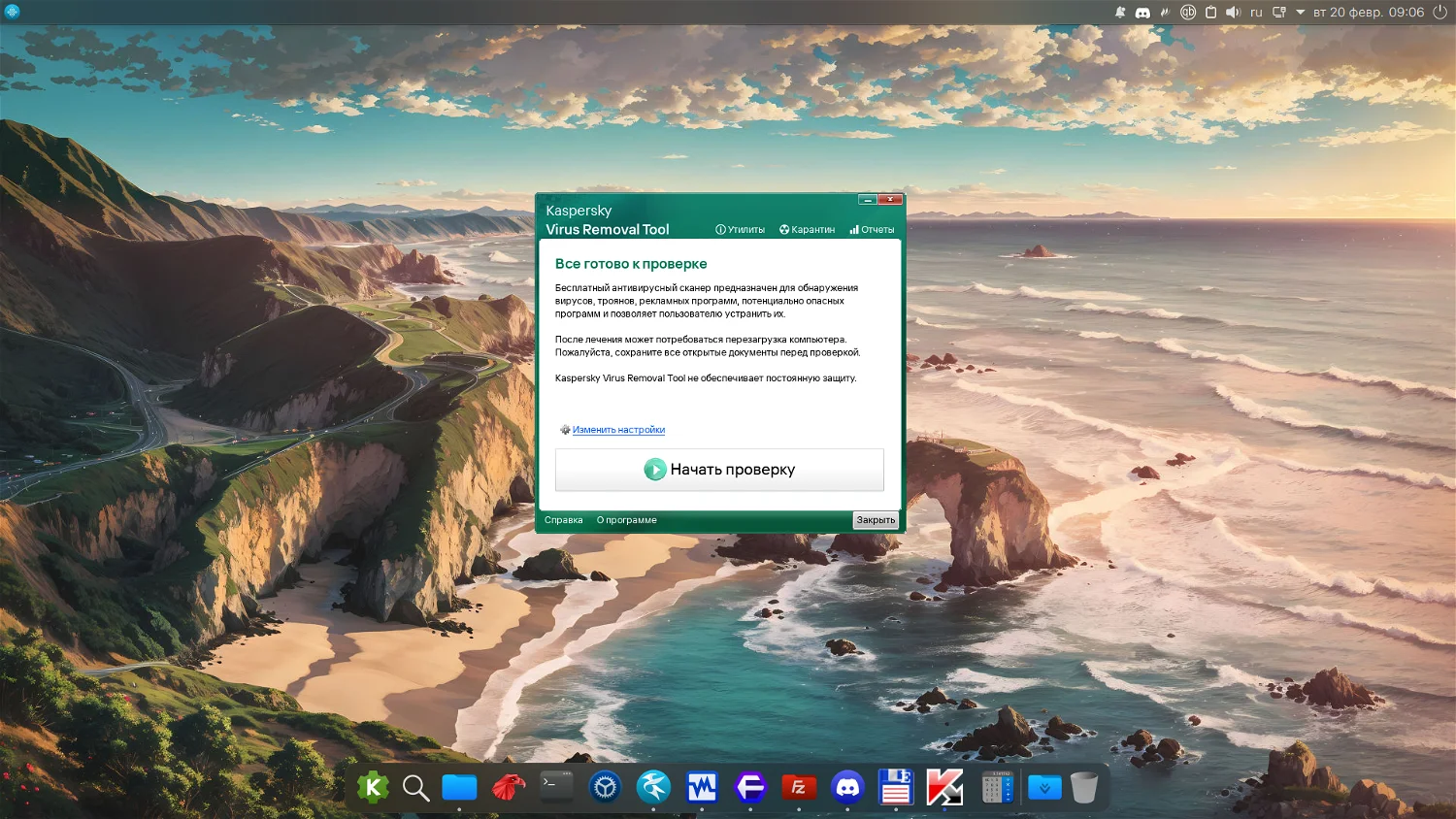The image size is (1456, 819).
Task: Click the flame tray icon in top panel
Action: coord(1165,13)
